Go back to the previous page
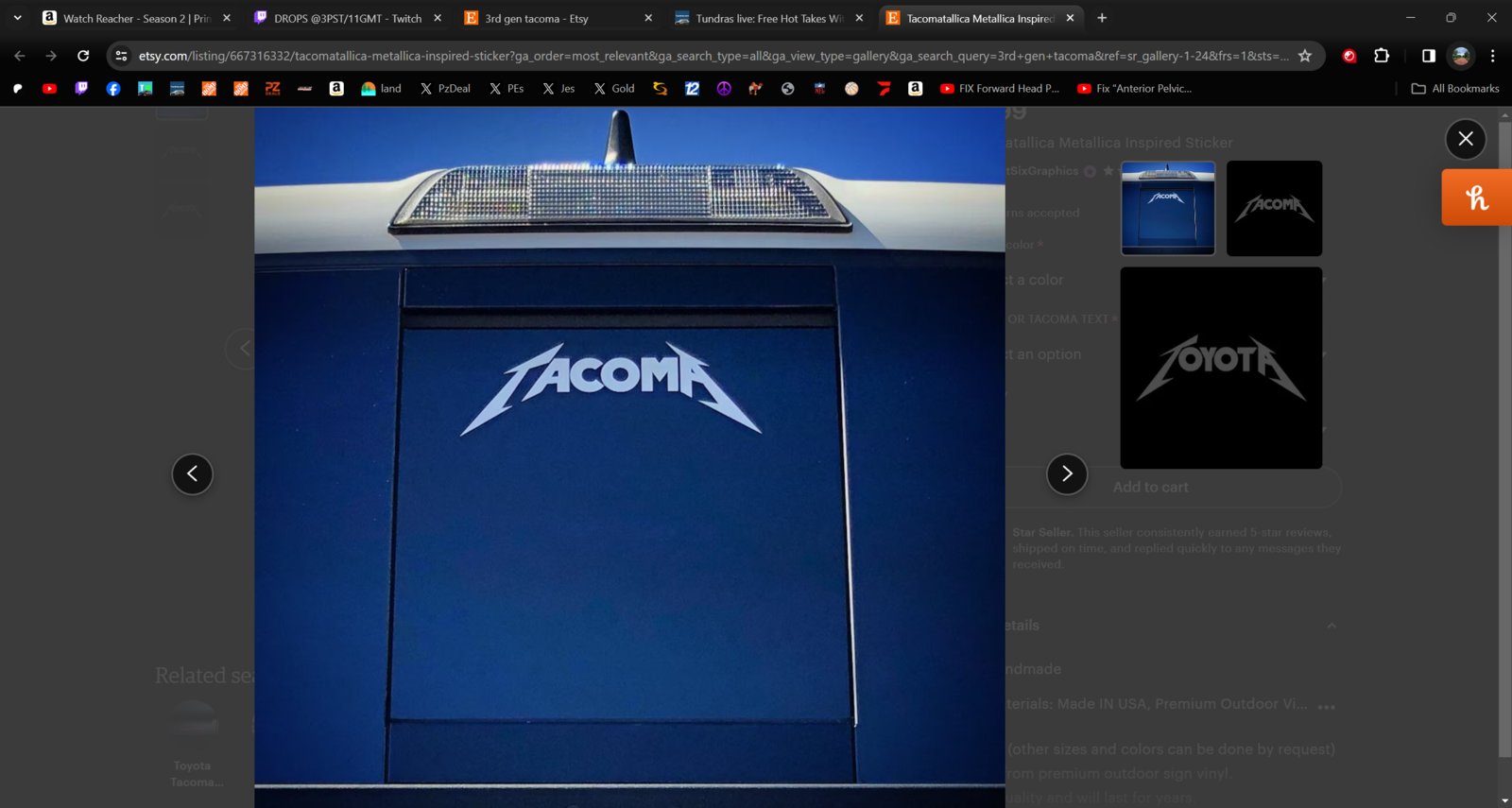1512x808 pixels. pos(20,56)
